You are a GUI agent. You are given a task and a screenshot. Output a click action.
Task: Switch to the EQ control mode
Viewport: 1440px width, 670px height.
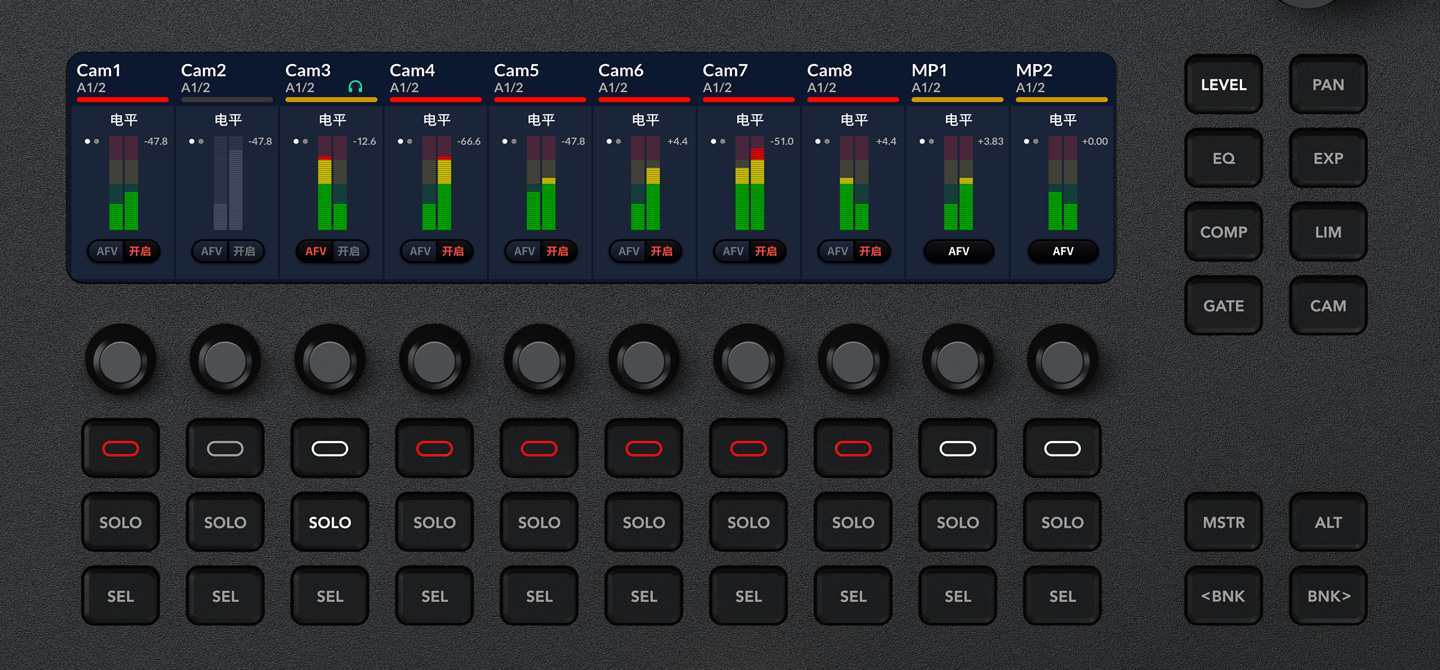coord(1223,158)
